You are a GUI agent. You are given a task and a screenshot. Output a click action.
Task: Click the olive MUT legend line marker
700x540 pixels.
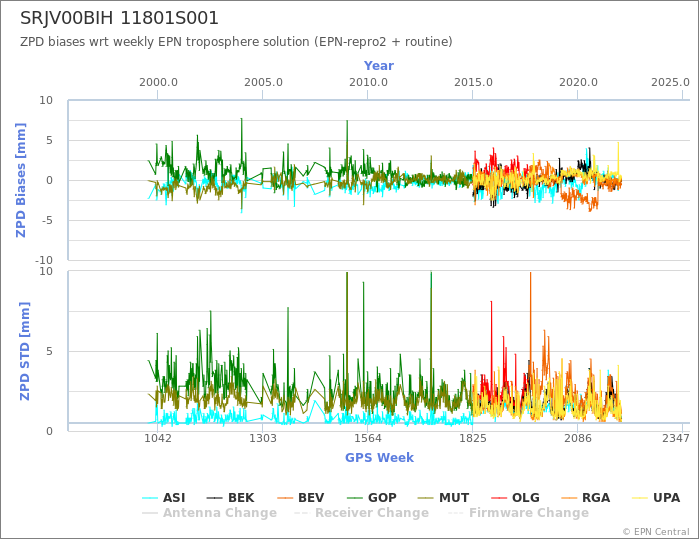tap(426, 498)
